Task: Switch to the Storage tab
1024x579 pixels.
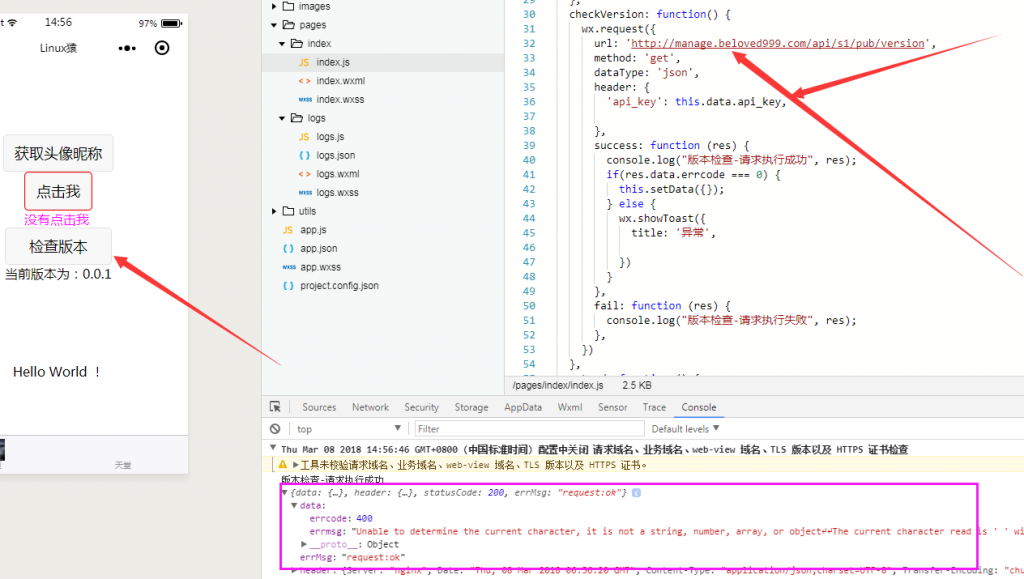Action: 472,407
